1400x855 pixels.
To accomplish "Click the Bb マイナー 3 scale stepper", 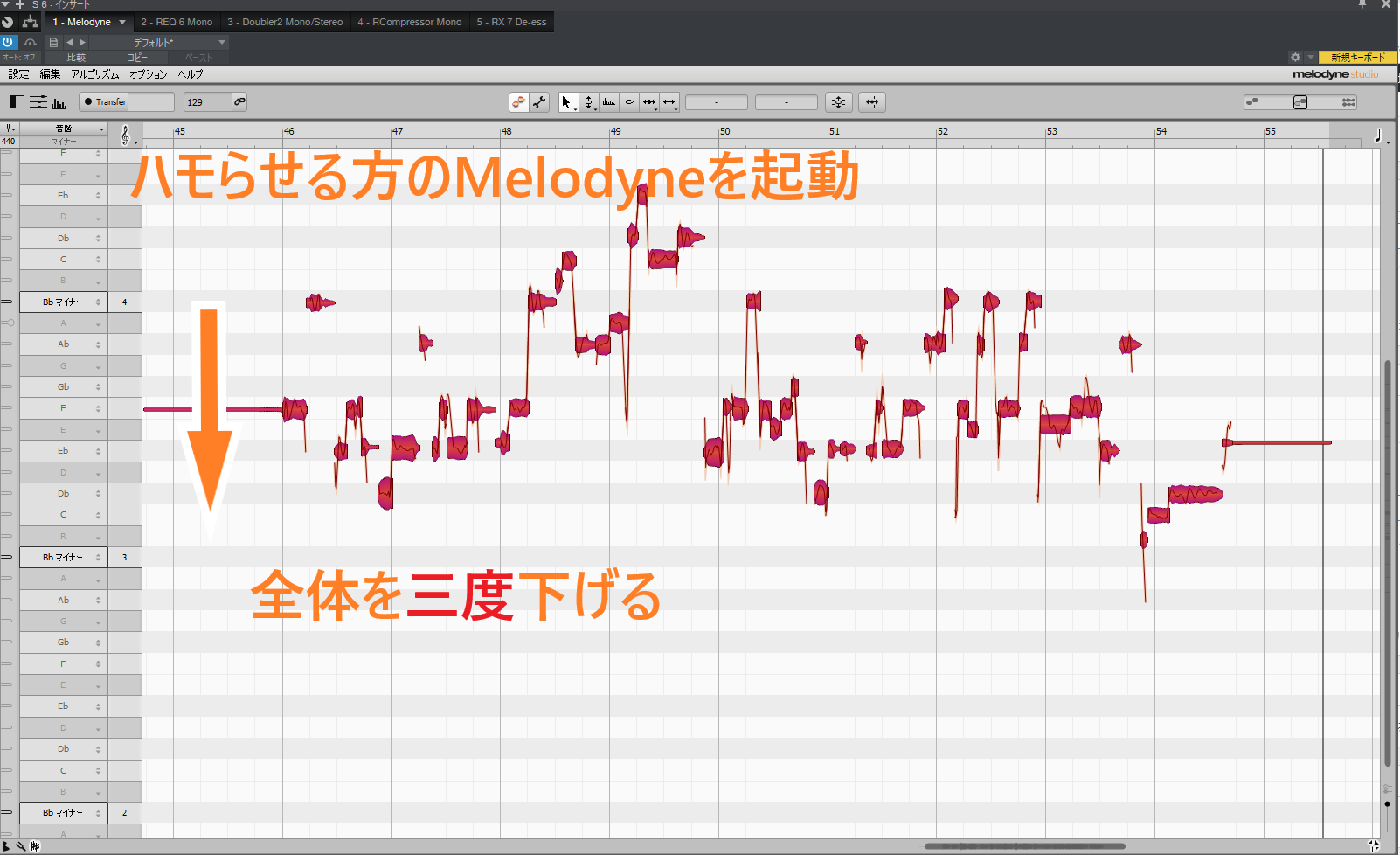I will 98,557.
